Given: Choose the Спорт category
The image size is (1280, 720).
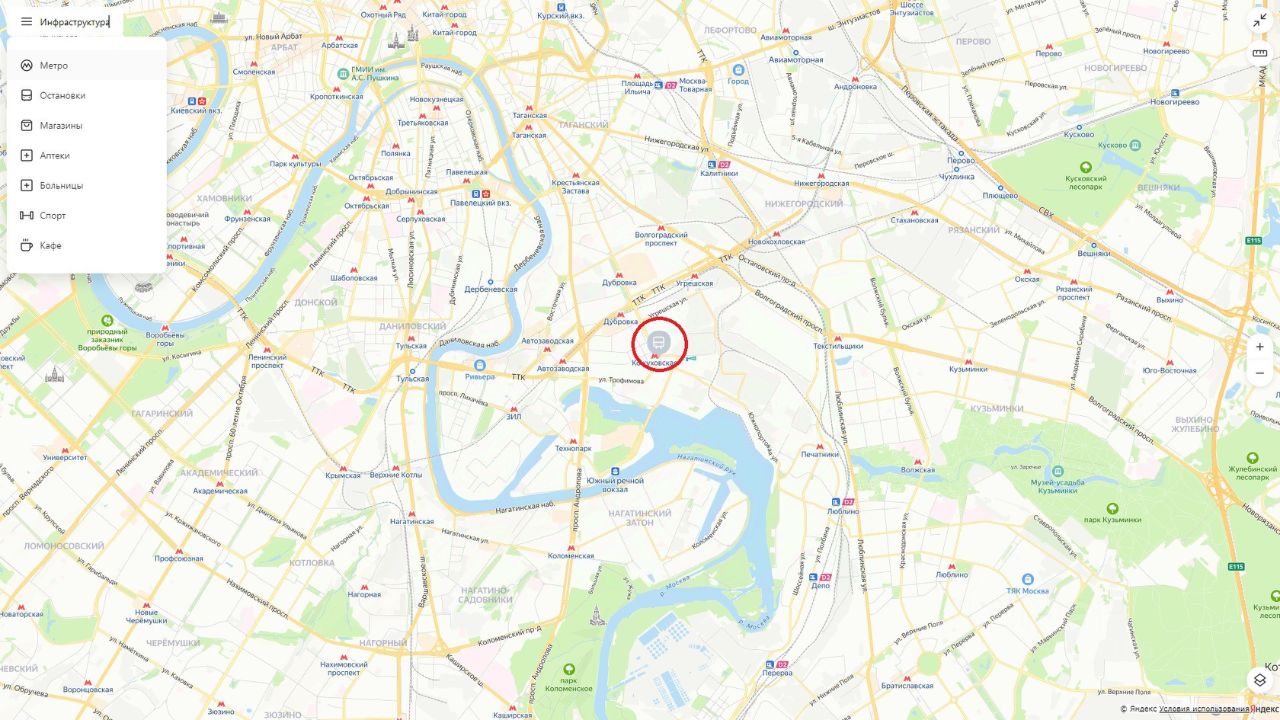Looking at the screenshot, I should coord(87,215).
